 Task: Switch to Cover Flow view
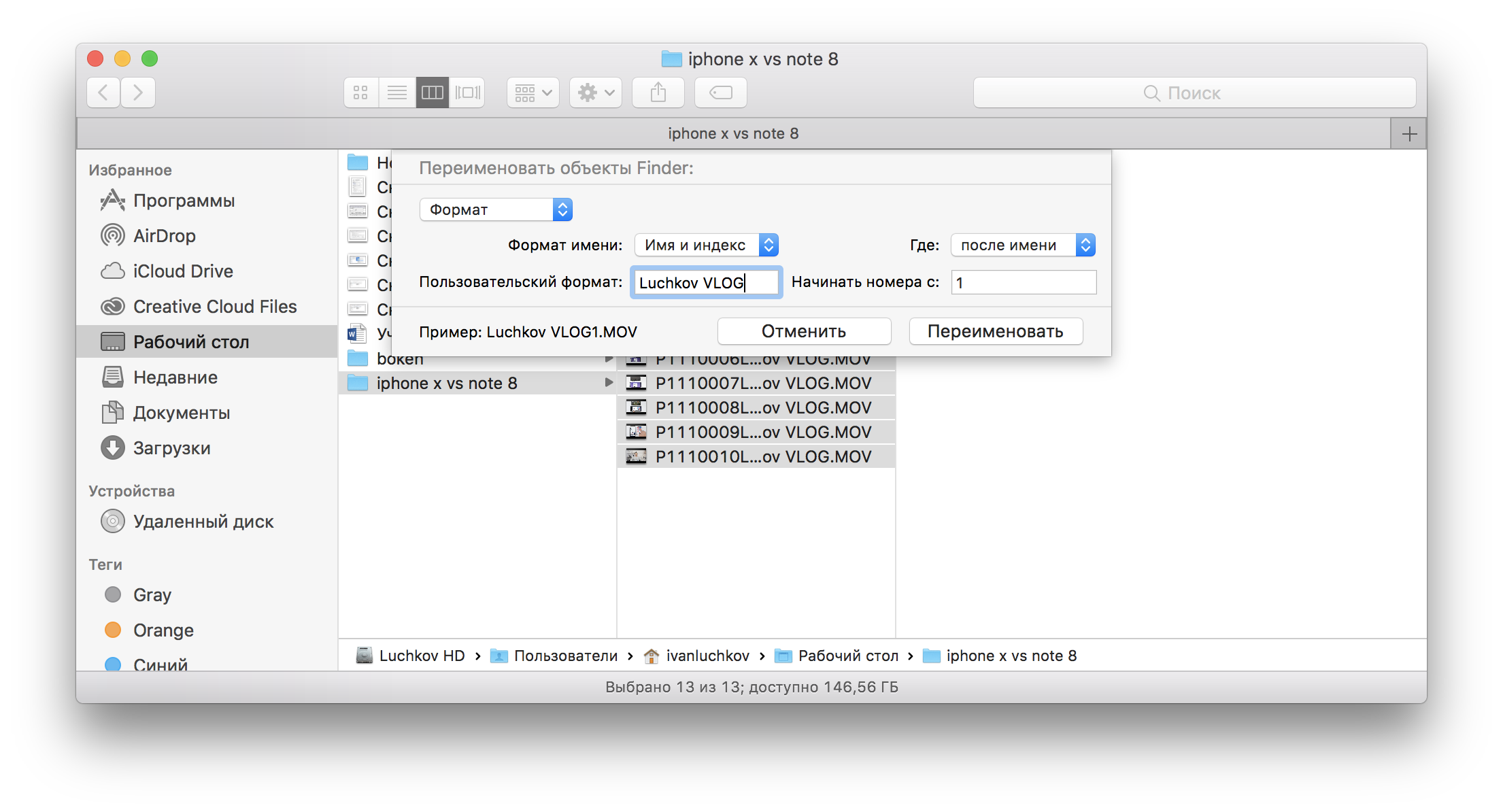[x=467, y=92]
